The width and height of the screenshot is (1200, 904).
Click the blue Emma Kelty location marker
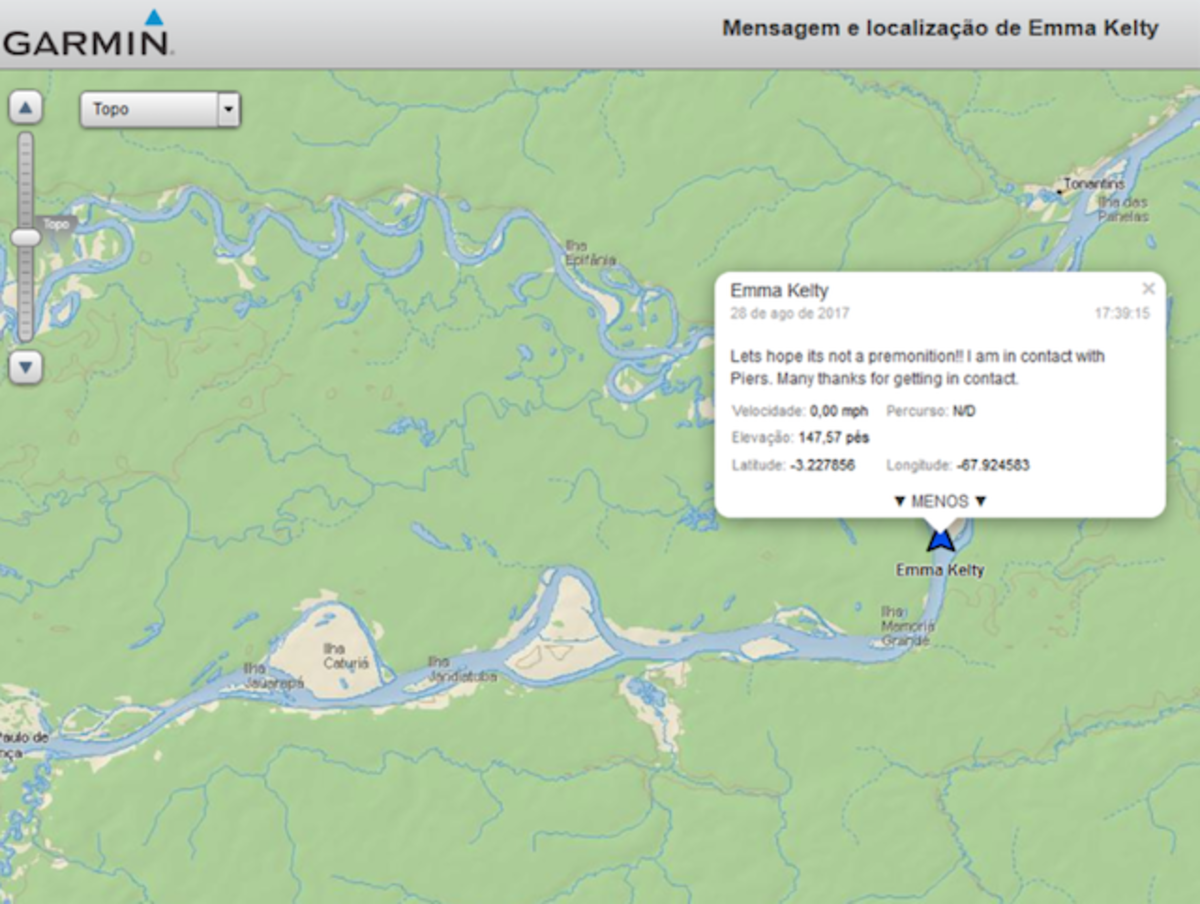[940, 540]
